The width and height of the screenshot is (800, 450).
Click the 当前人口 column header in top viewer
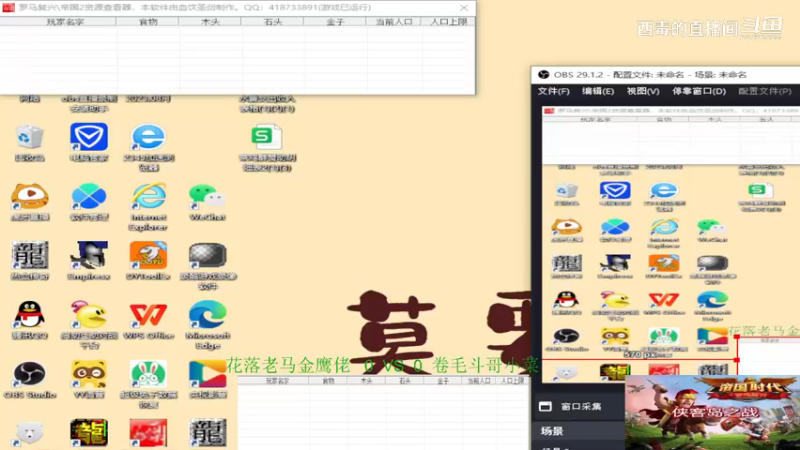click(393, 21)
